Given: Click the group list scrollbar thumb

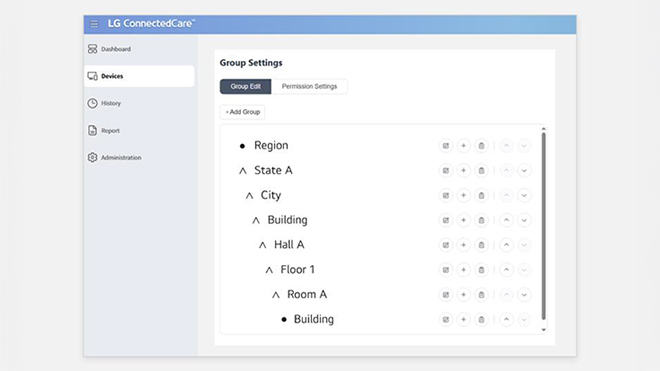Looking at the screenshot, I should pos(543,226).
